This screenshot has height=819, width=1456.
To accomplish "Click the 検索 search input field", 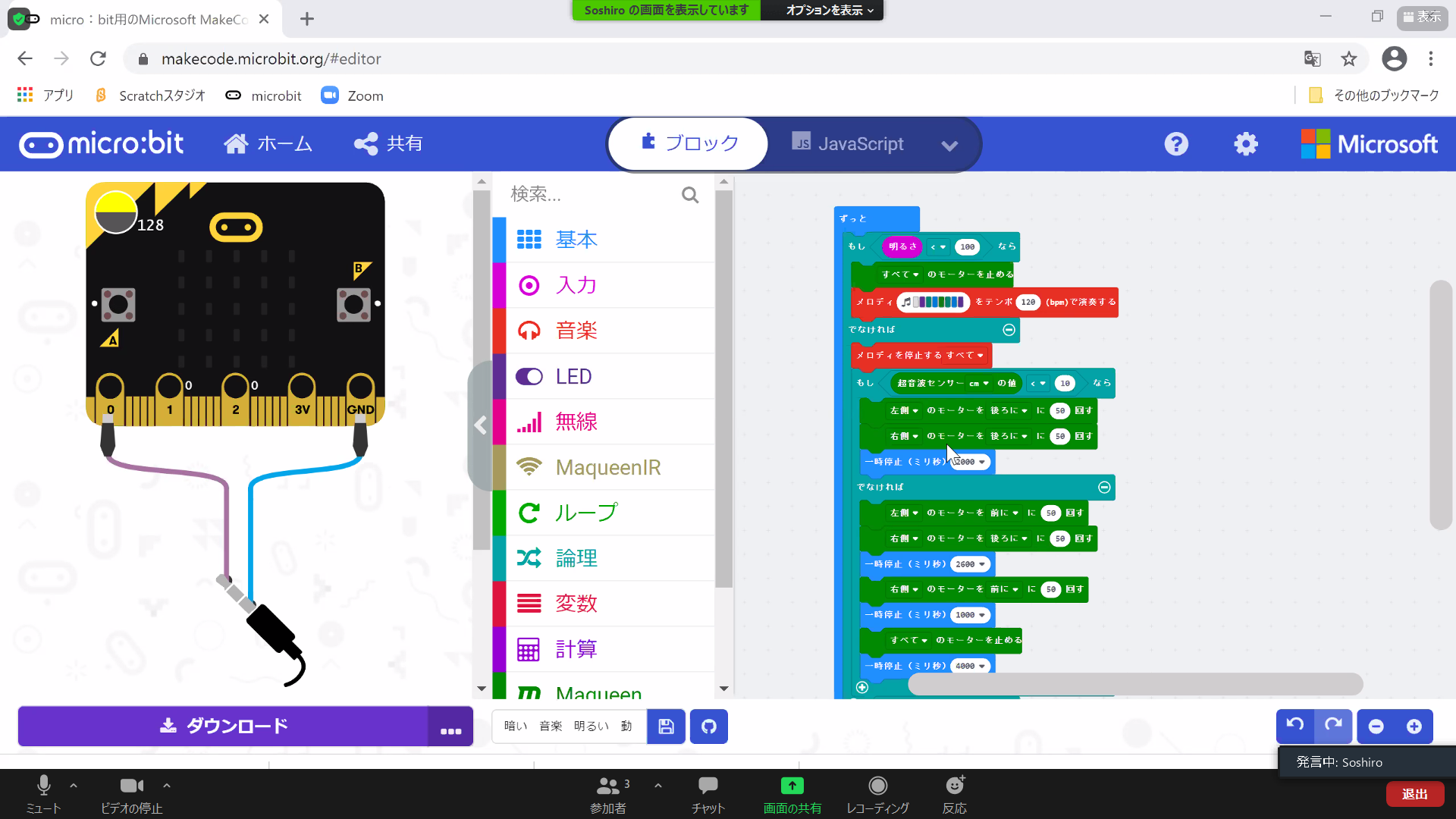I will tap(591, 195).
